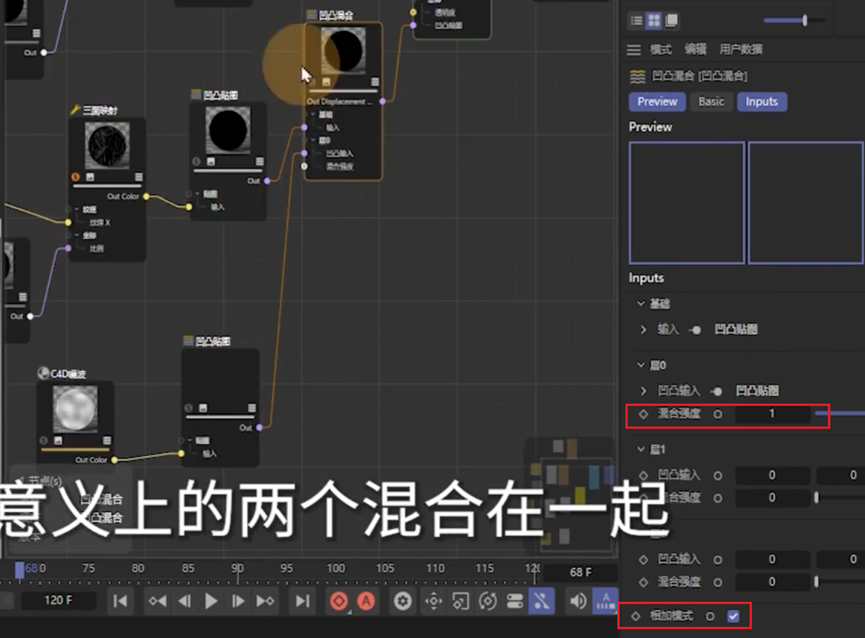Click the record active objects keyframe button
The image size is (865, 638).
click(x=339, y=601)
